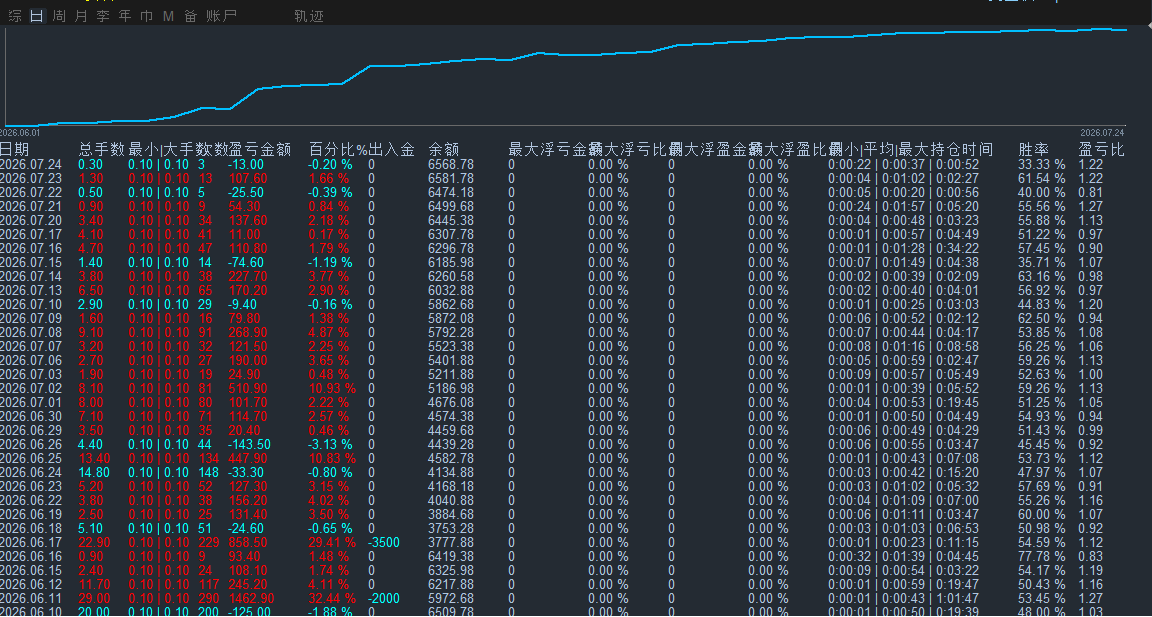Click the 6581.78 balance value
The image size is (1152, 617).
coord(451,178)
